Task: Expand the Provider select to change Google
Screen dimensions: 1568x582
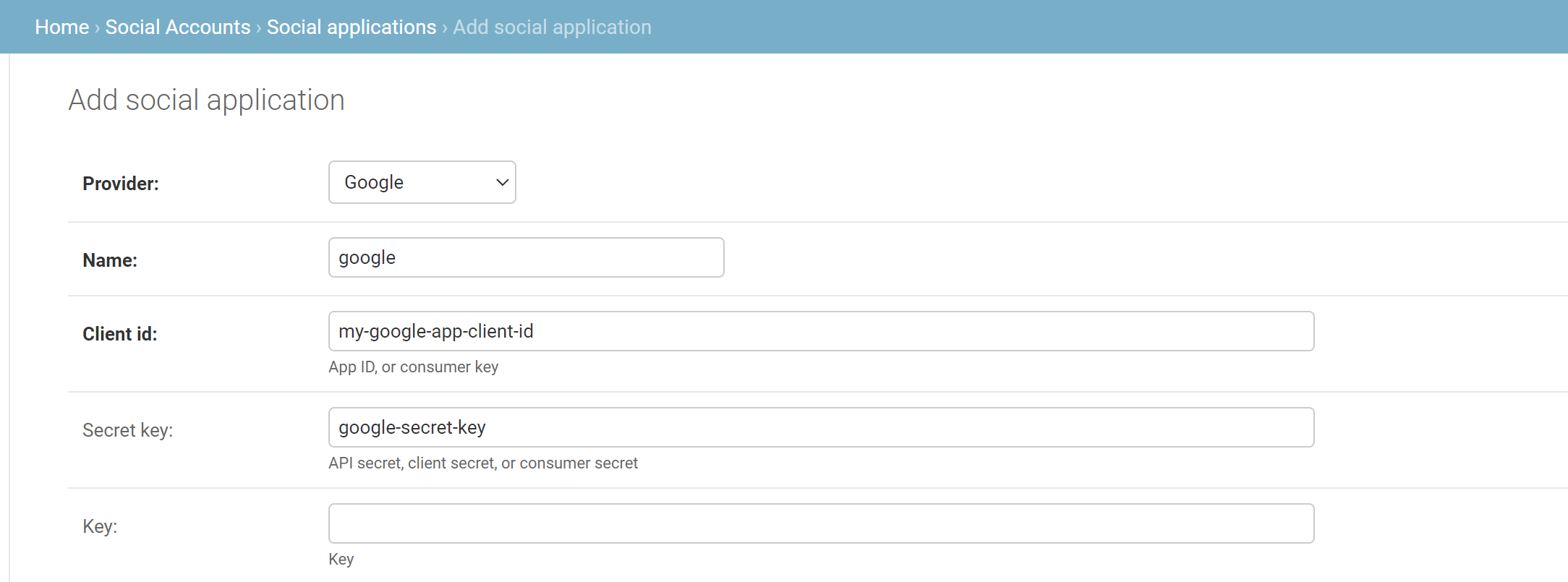Action: click(x=422, y=182)
